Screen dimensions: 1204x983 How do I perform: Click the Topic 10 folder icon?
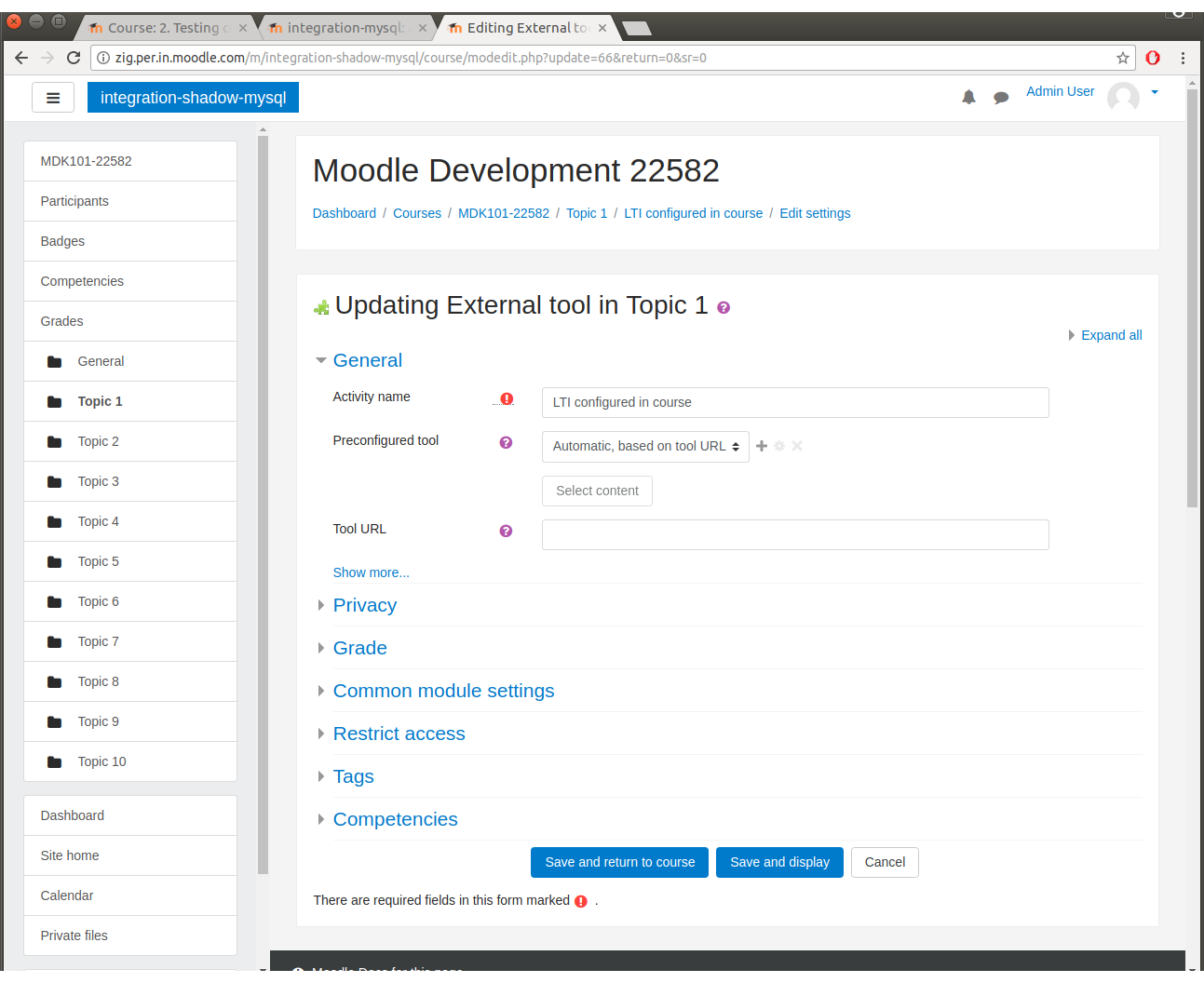[x=54, y=761]
